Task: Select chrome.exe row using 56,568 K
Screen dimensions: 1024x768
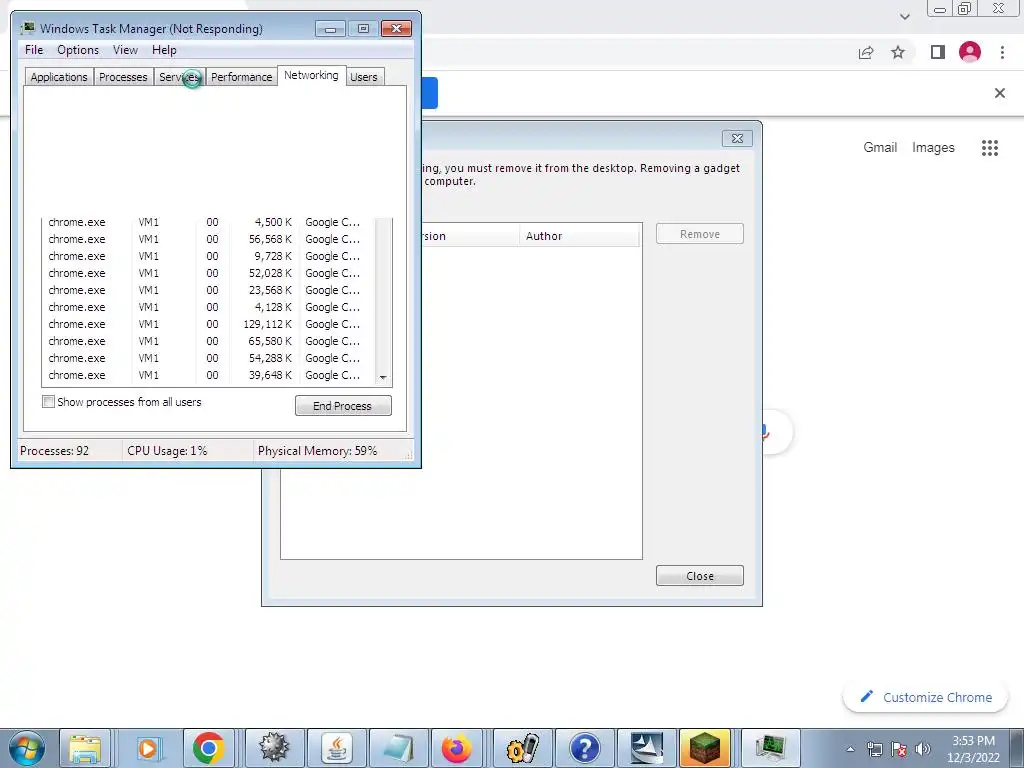Action: point(209,239)
